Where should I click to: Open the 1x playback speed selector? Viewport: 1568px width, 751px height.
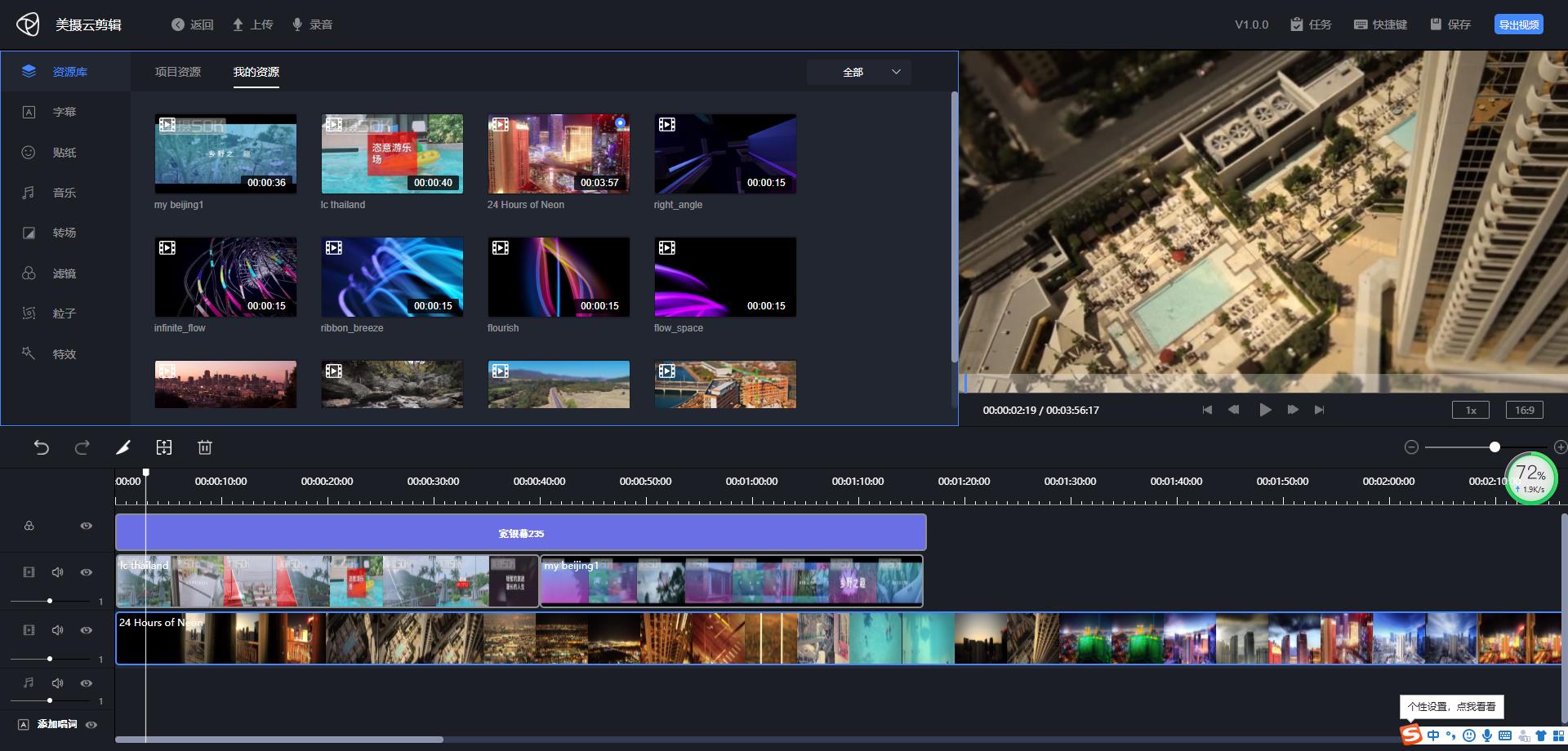click(1470, 411)
